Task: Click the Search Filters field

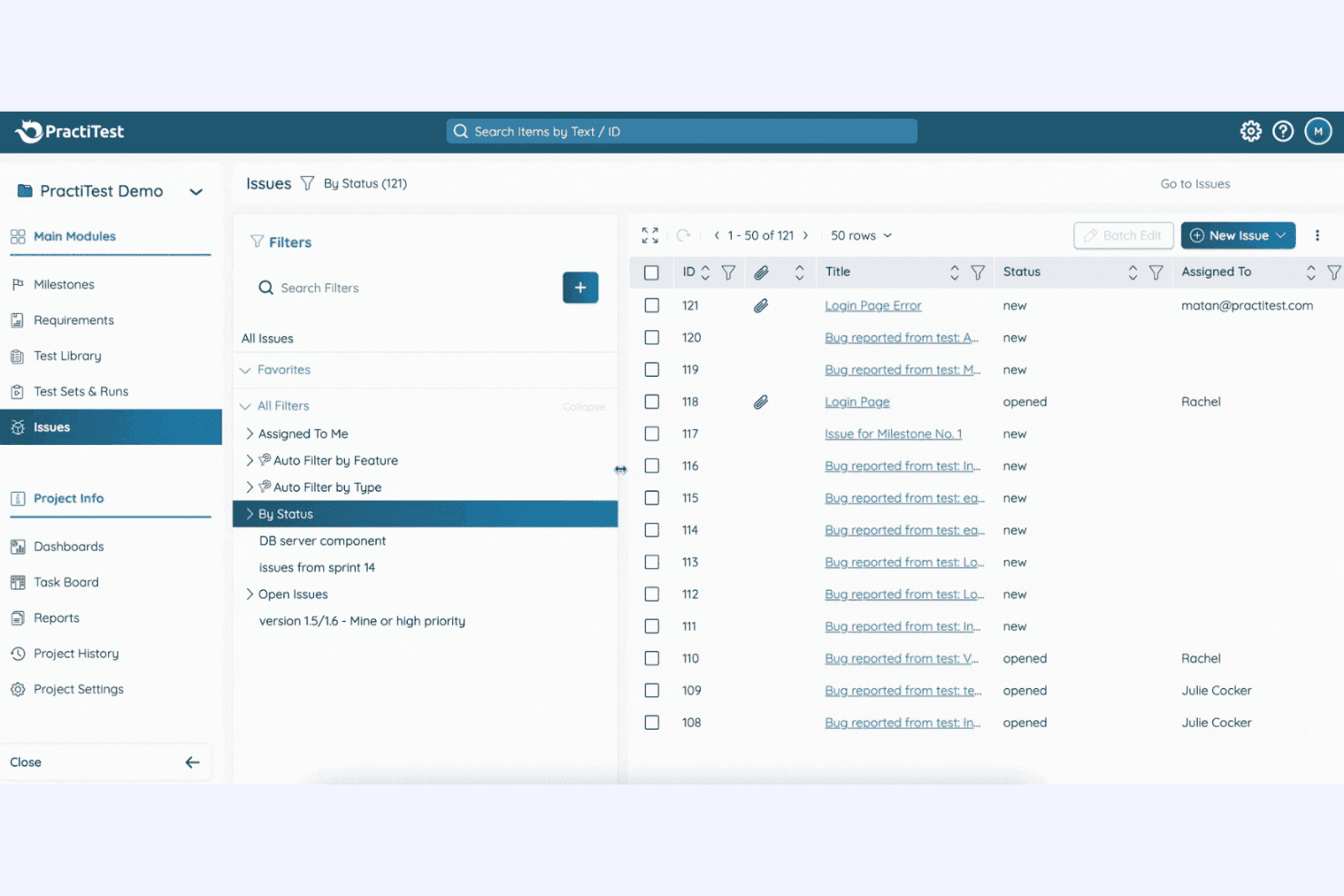Action: click(404, 288)
